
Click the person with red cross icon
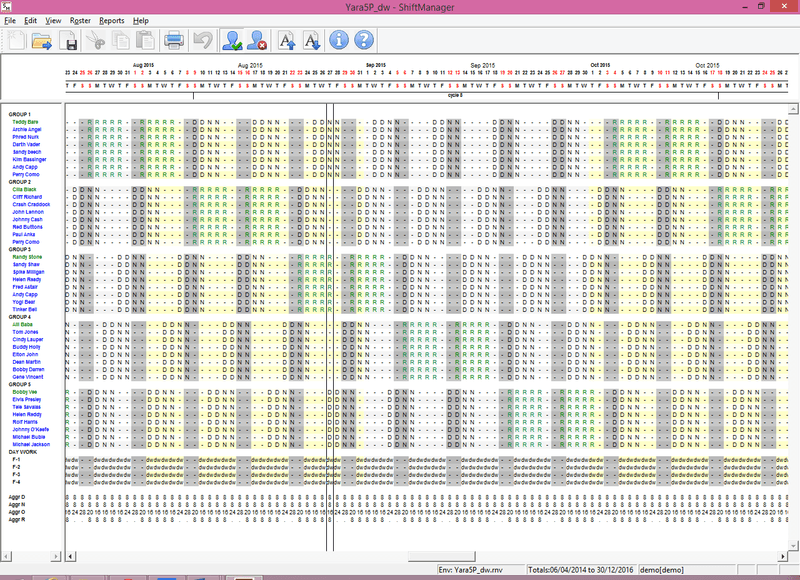[x=257, y=40]
